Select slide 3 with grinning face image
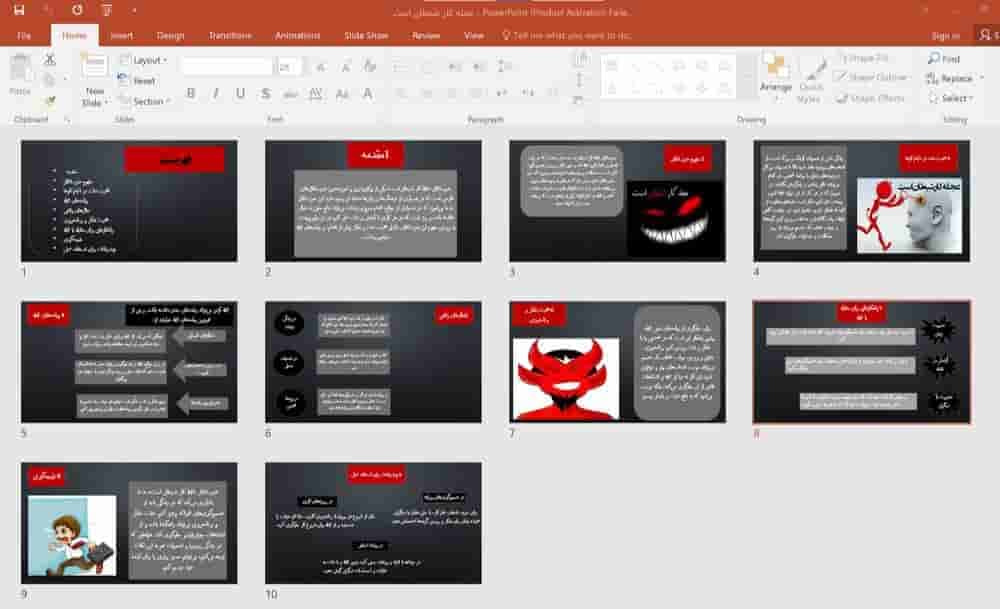The height and width of the screenshot is (609, 1000). (x=617, y=201)
